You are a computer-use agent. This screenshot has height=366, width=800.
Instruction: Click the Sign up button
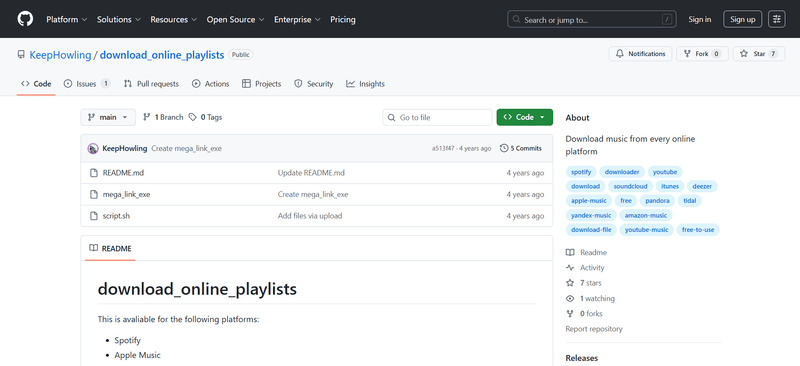click(x=742, y=19)
